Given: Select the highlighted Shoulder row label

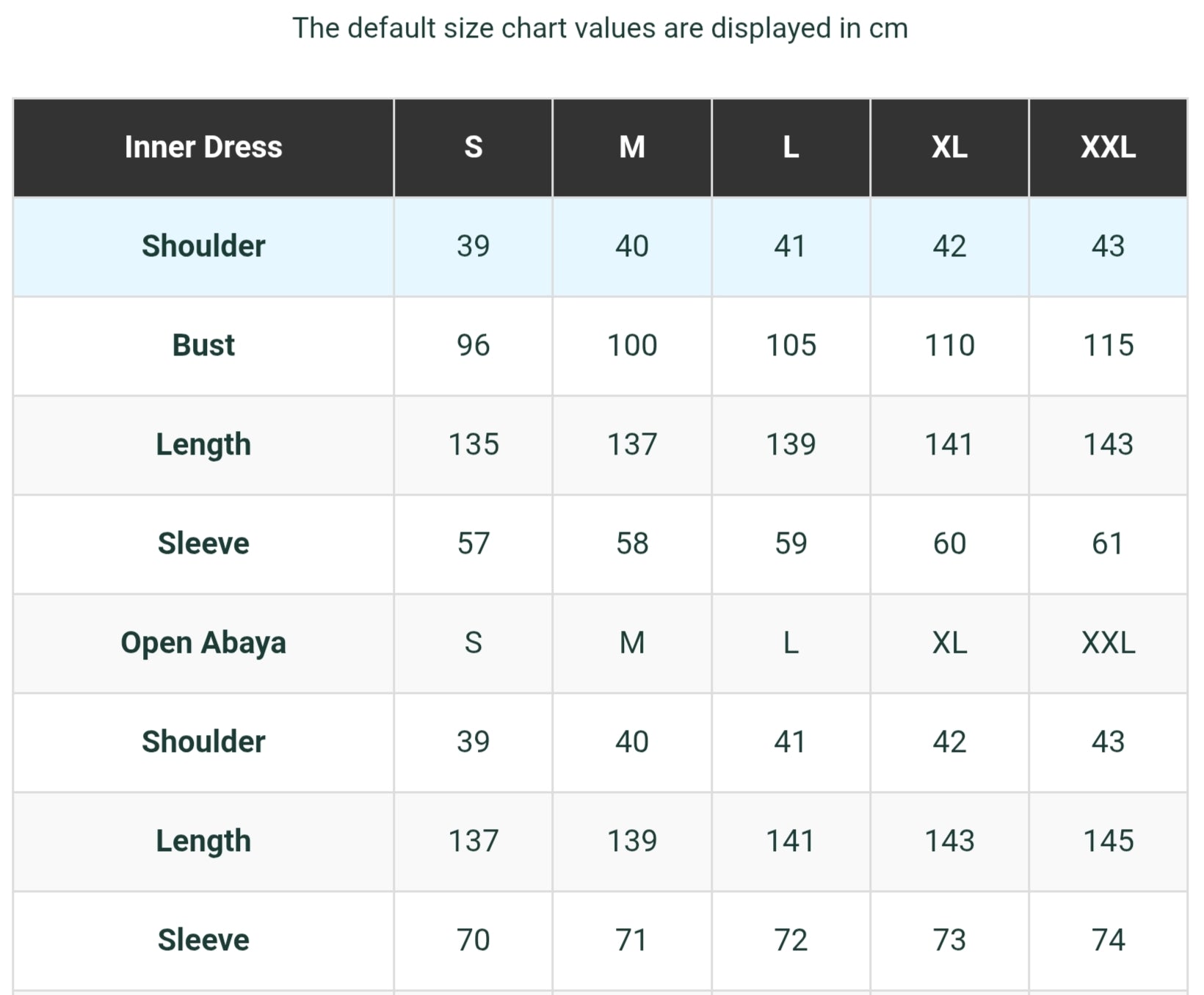Looking at the screenshot, I should (203, 247).
